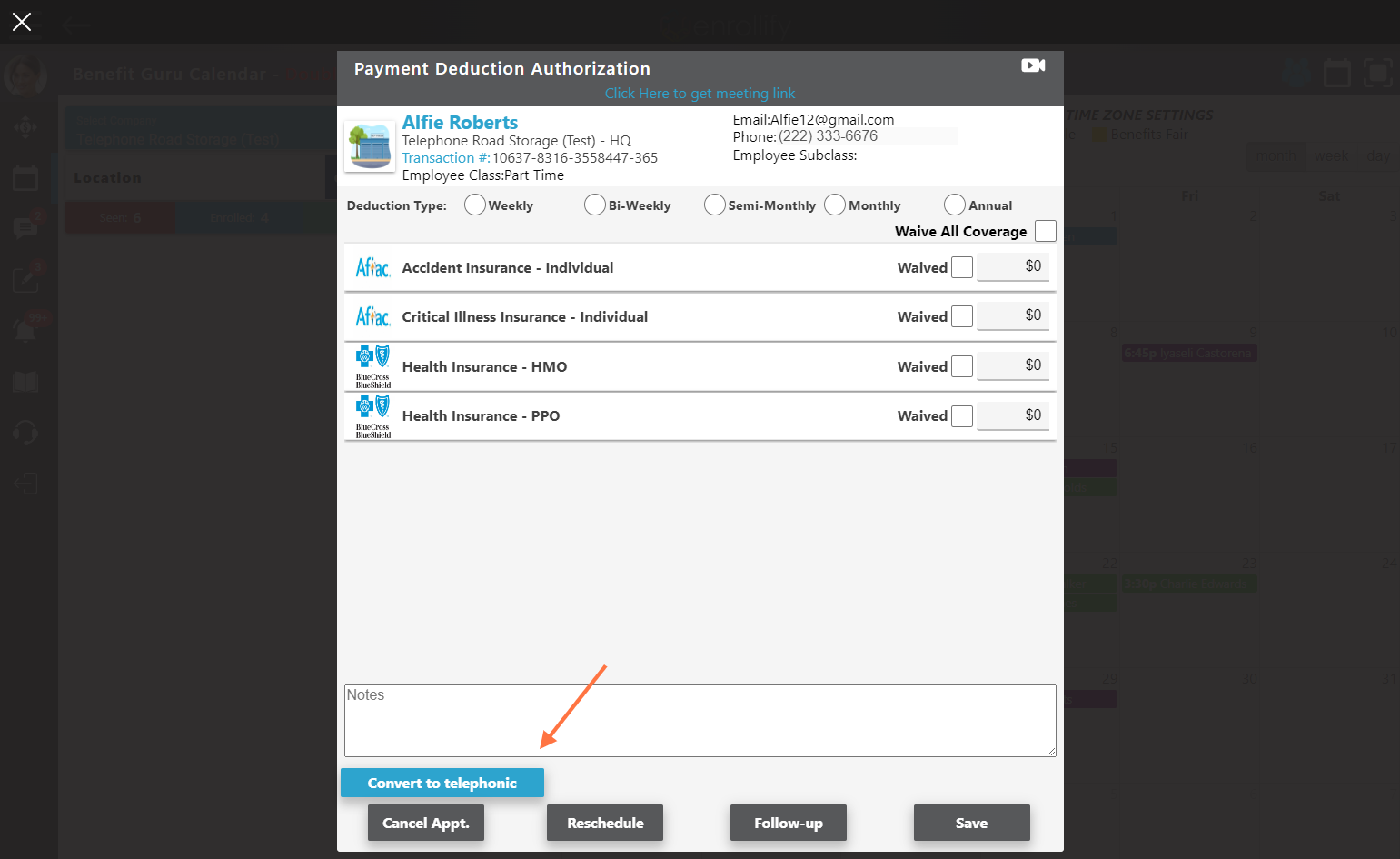Screen dimensions: 1400x859
Task: Click Here to get meeting link
Action: click(x=700, y=93)
